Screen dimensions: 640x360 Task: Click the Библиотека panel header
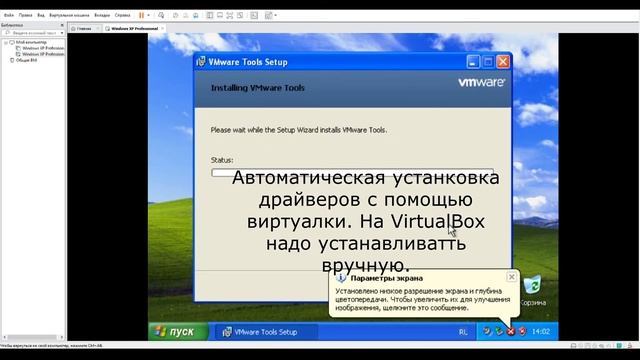click(33, 25)
